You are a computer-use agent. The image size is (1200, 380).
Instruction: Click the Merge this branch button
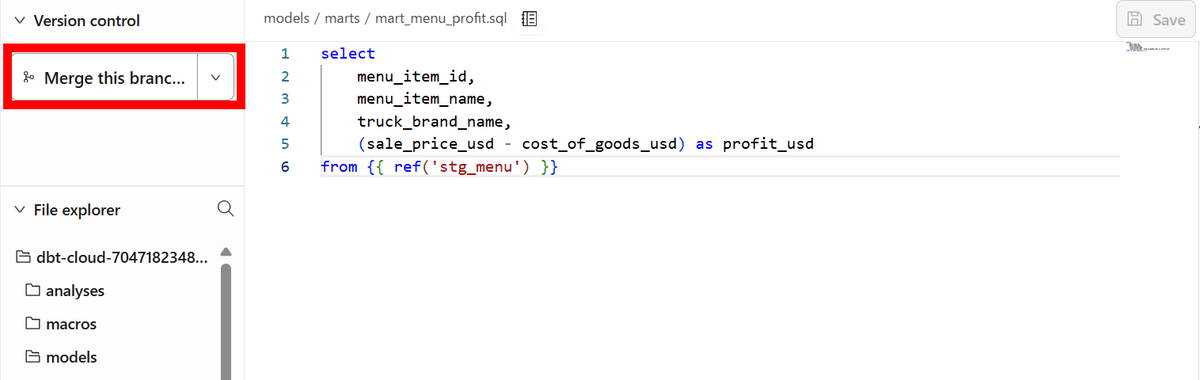tap(105, 77)
